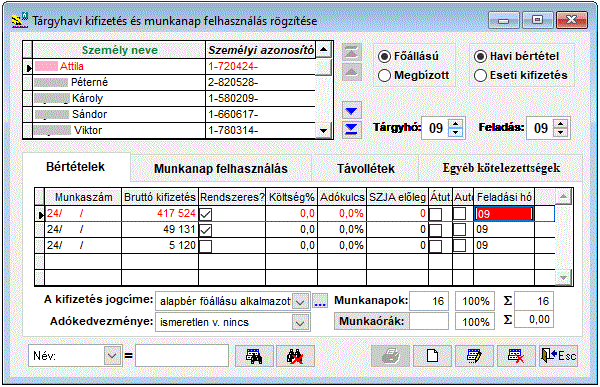Sort by Személy neve column header

[x=119, y=50]
